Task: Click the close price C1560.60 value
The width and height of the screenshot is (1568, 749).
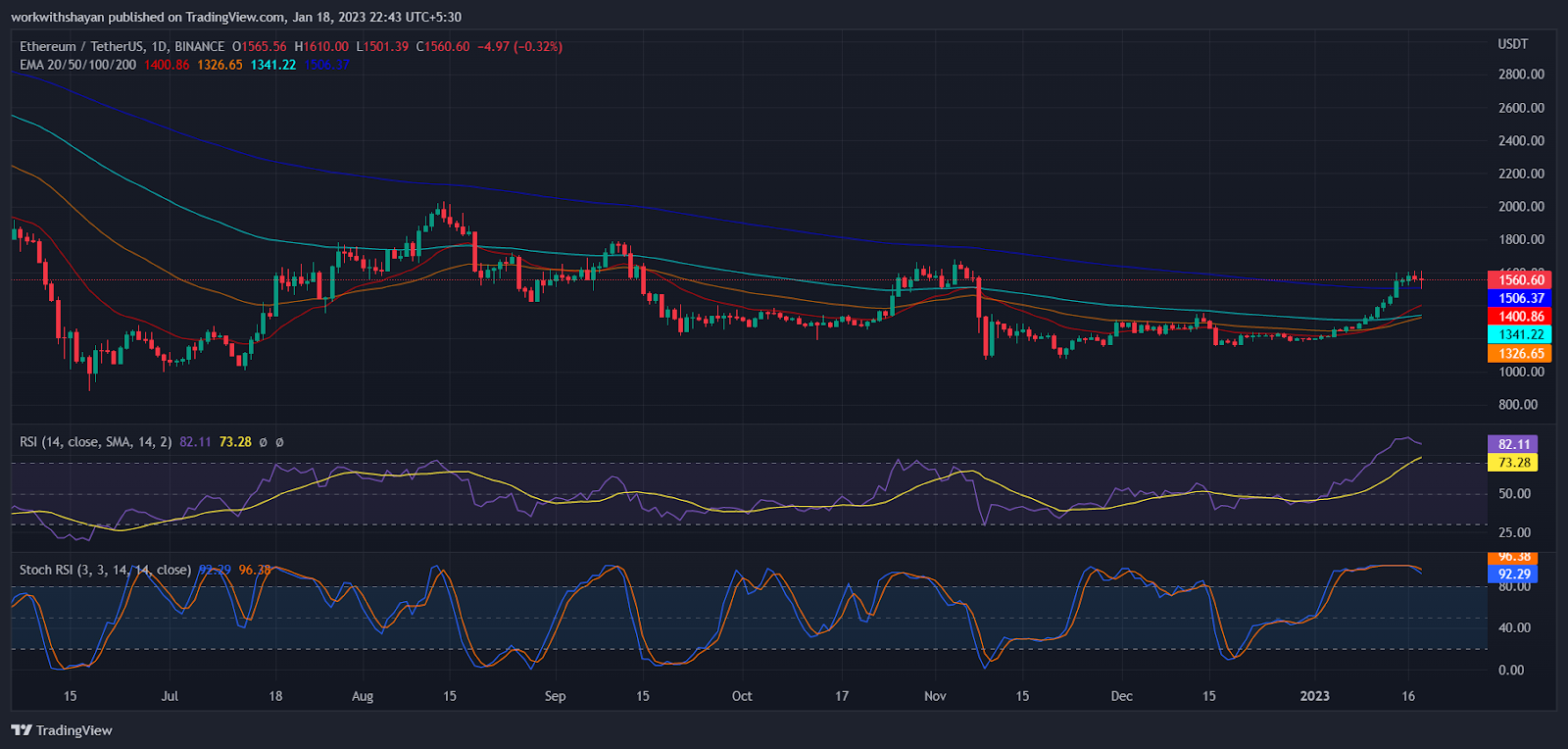Action: [x=443, y=47]
